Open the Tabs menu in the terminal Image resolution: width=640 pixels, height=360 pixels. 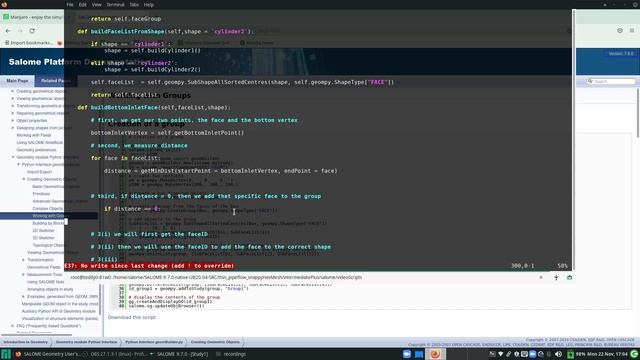point(134,5)
